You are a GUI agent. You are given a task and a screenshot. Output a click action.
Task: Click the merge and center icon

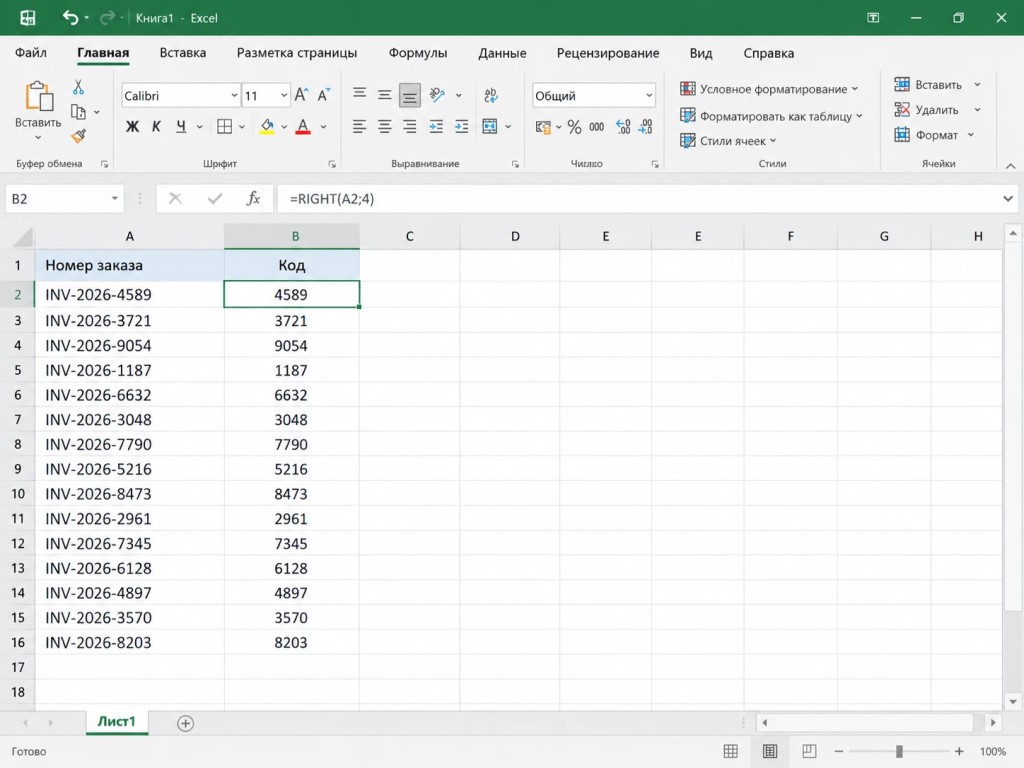[x=490, y=127]
